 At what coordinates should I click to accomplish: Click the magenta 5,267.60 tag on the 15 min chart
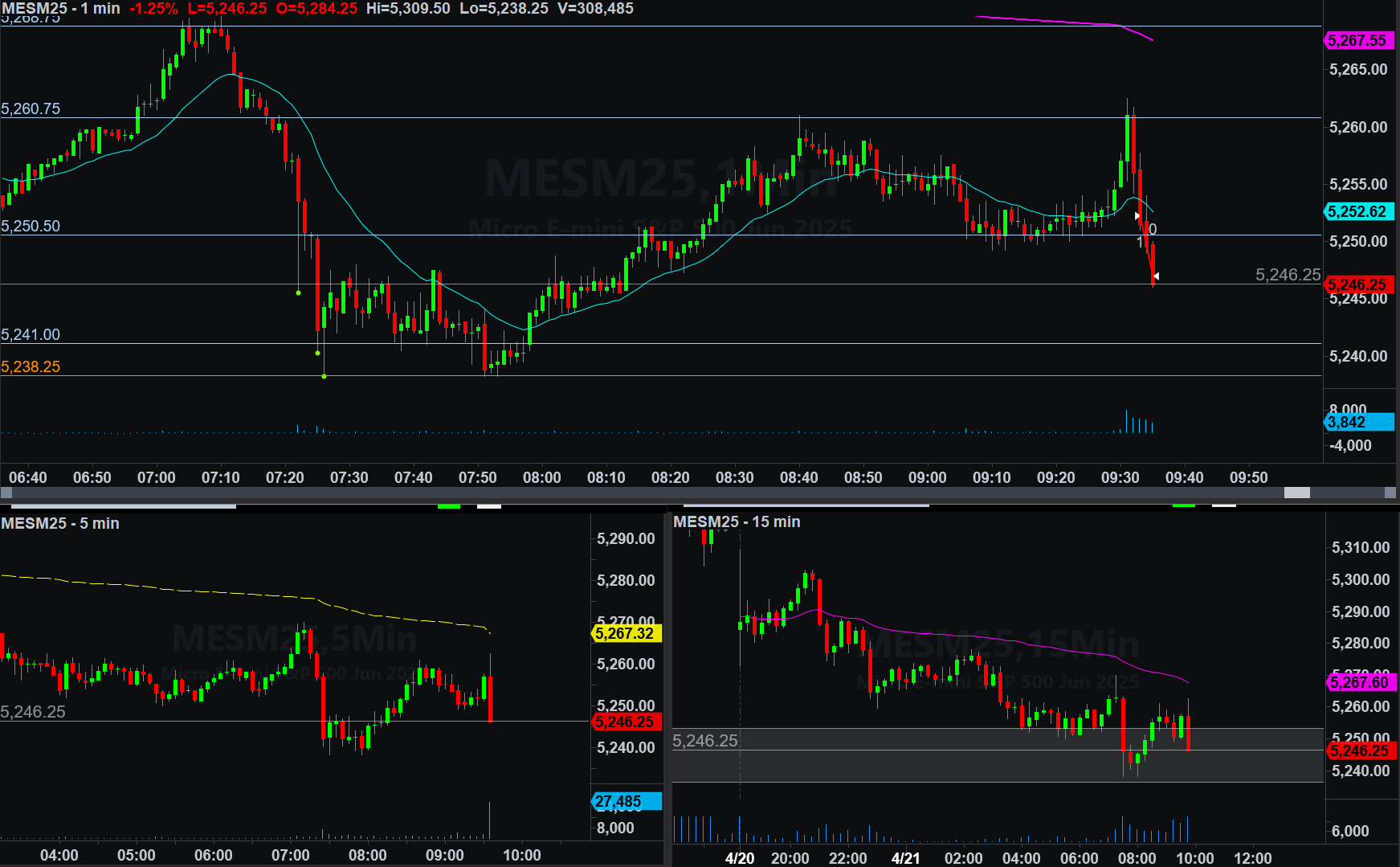click(1360, 682)
